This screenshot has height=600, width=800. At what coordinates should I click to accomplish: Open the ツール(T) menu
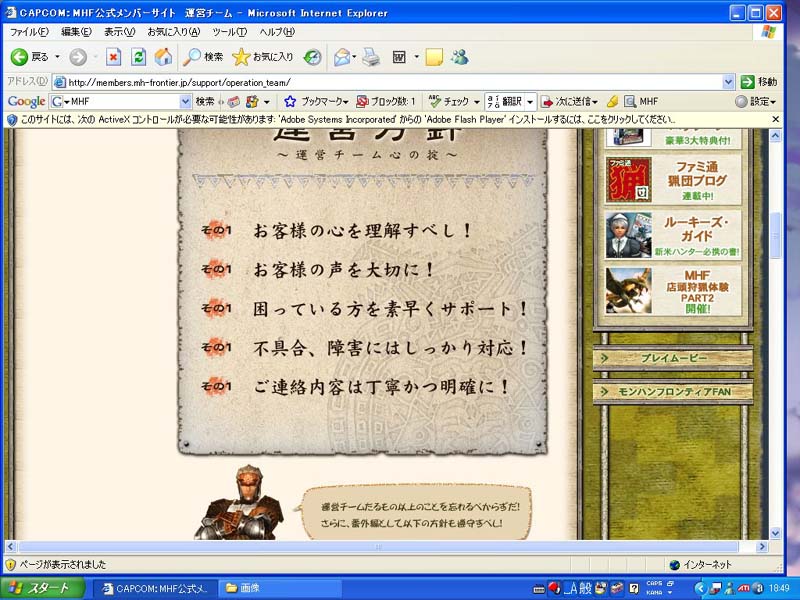[229, 32]
